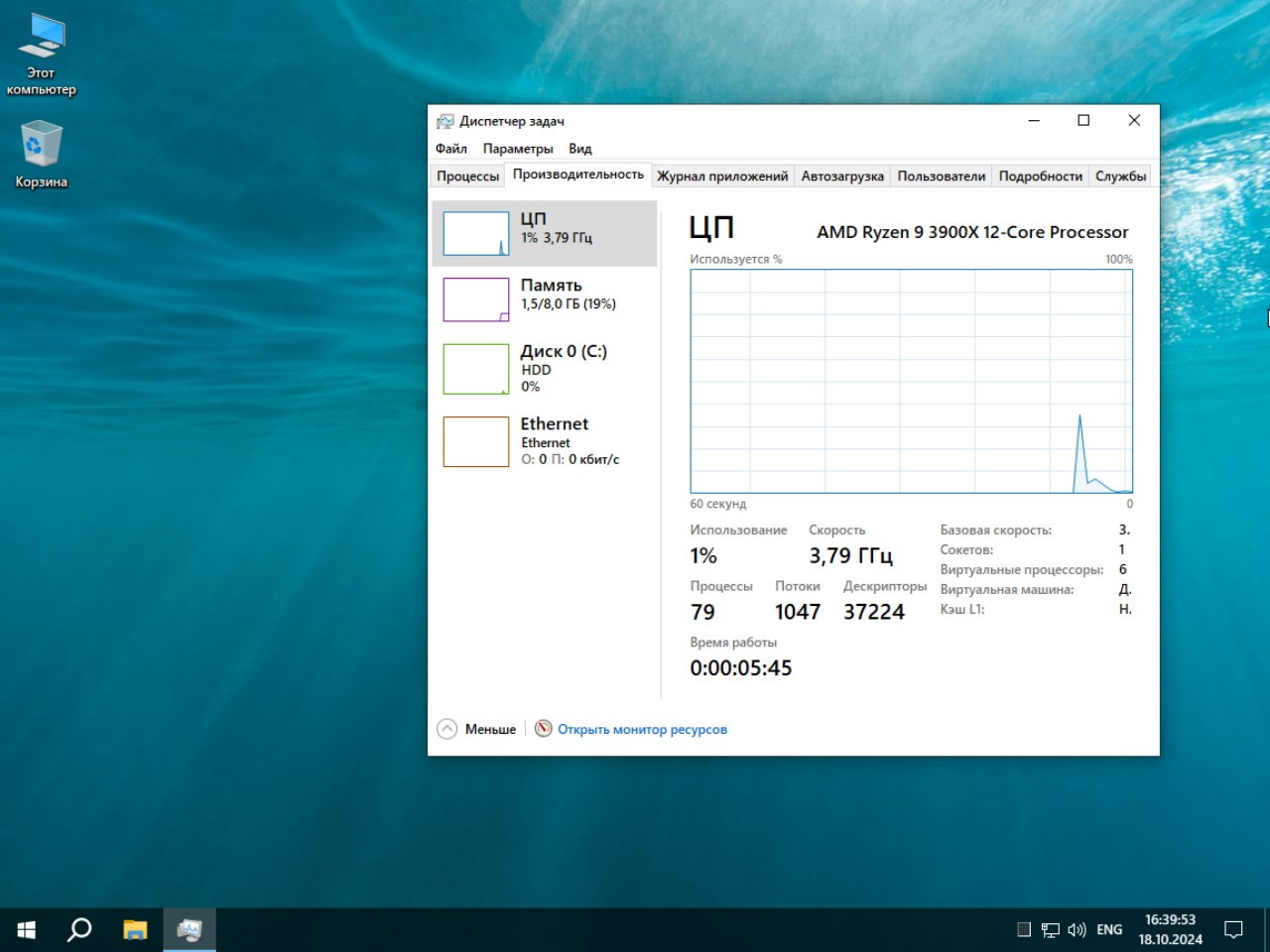Click the Время работы label
Viewport: 1270px width, 952px height.
733,643
